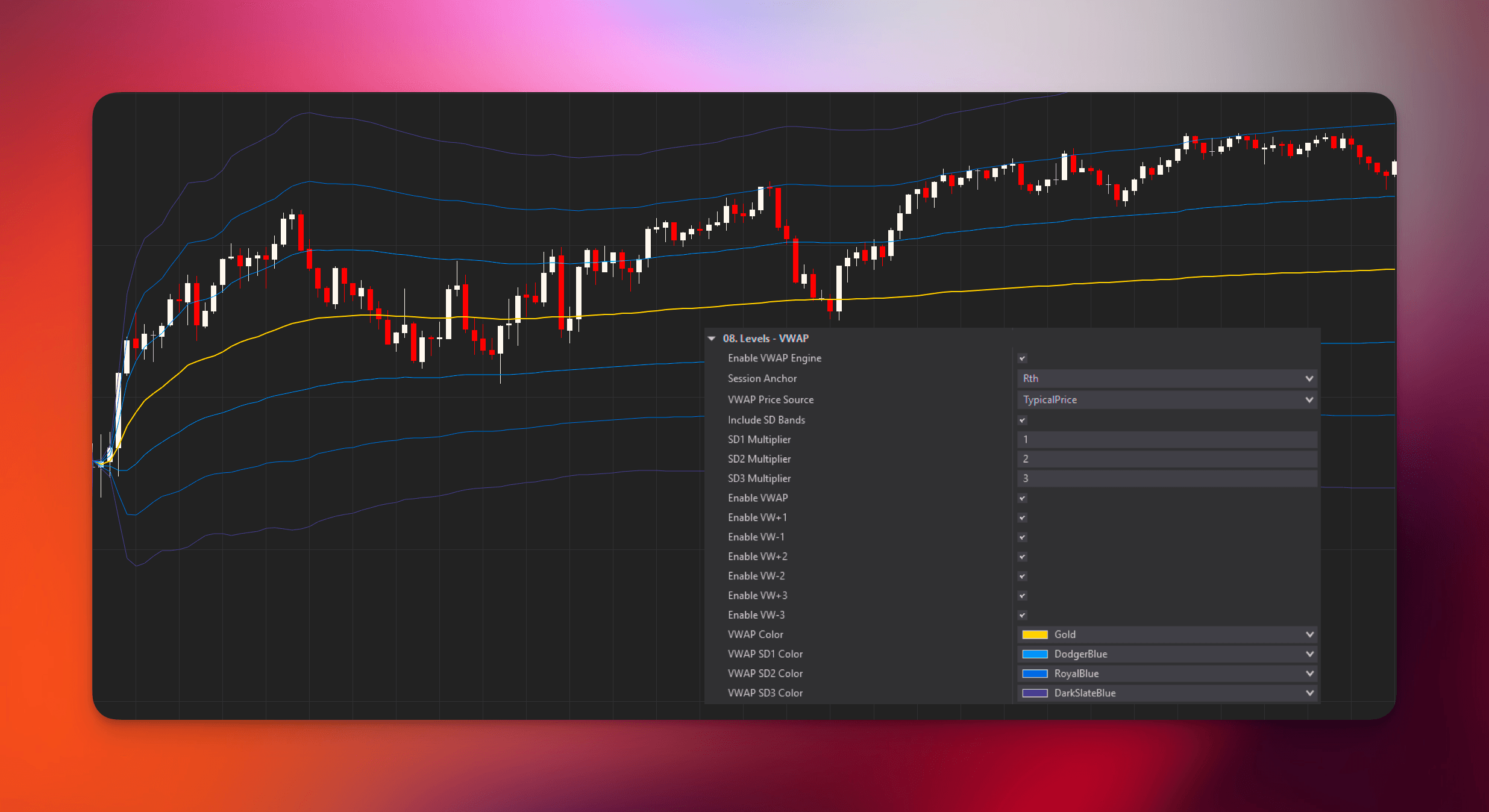Toggle the Enable VW+1 checkbox
Viewport: 1489px width, 812px height.
[1022, 517]
